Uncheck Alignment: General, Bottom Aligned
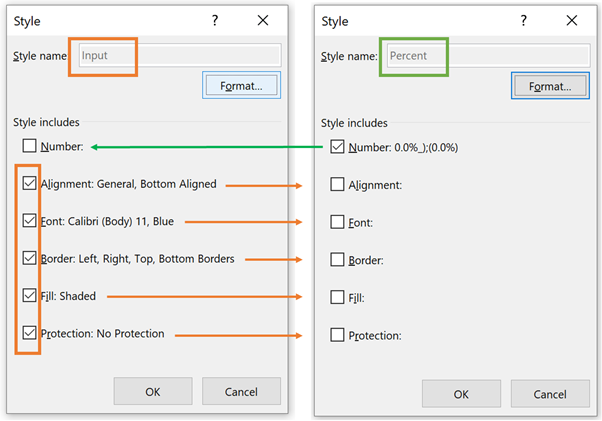 (29, 184)
